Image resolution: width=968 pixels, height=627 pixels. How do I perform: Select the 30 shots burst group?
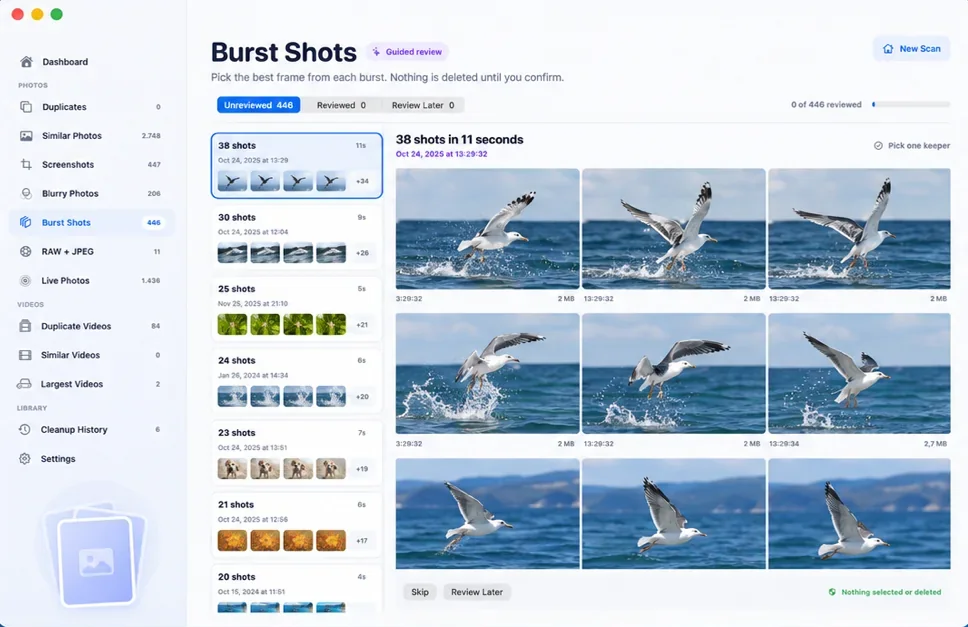coord(296,237)
